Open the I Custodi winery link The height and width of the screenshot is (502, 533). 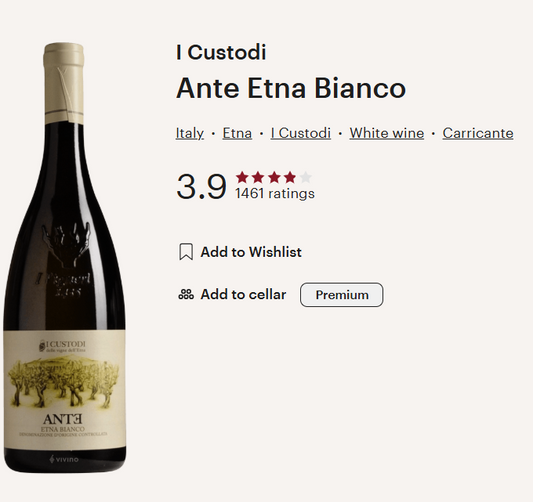coord(300,133)
